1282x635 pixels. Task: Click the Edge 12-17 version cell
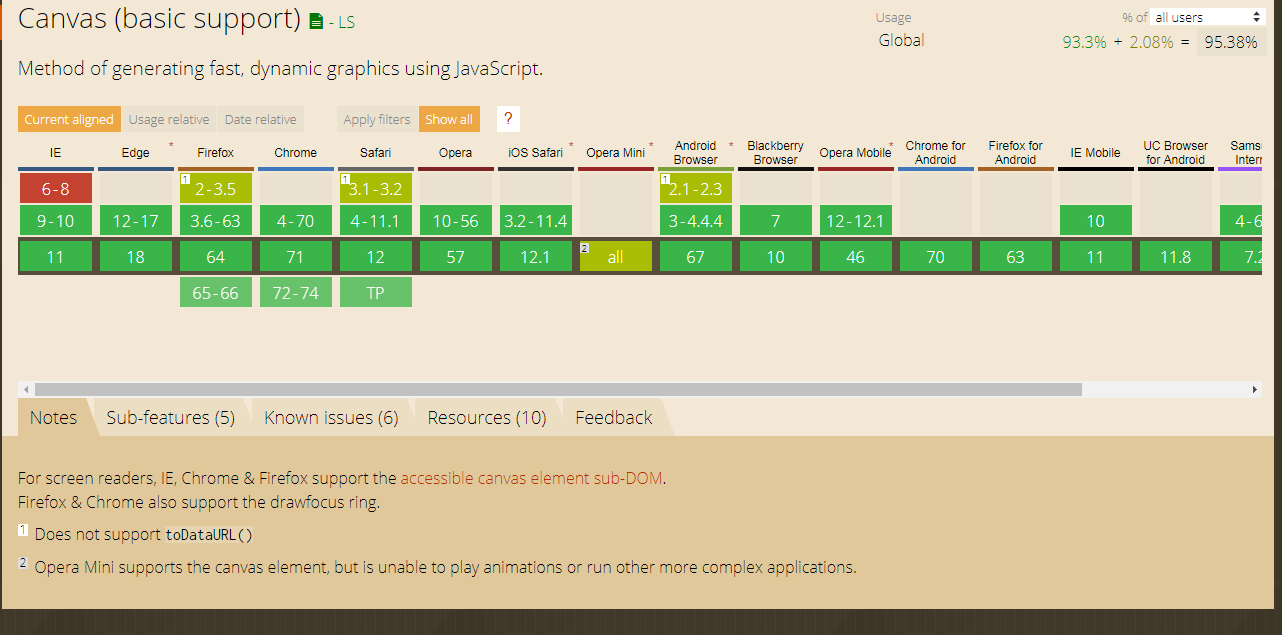(x=135, y=221)
